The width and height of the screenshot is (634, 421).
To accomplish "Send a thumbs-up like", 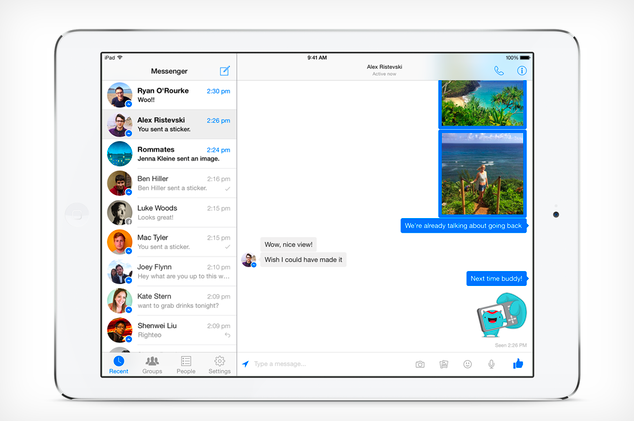I will pos(518,364).
